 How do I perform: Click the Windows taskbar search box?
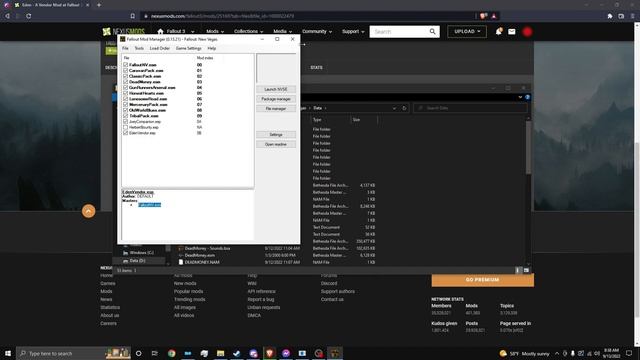click(73, 353)
